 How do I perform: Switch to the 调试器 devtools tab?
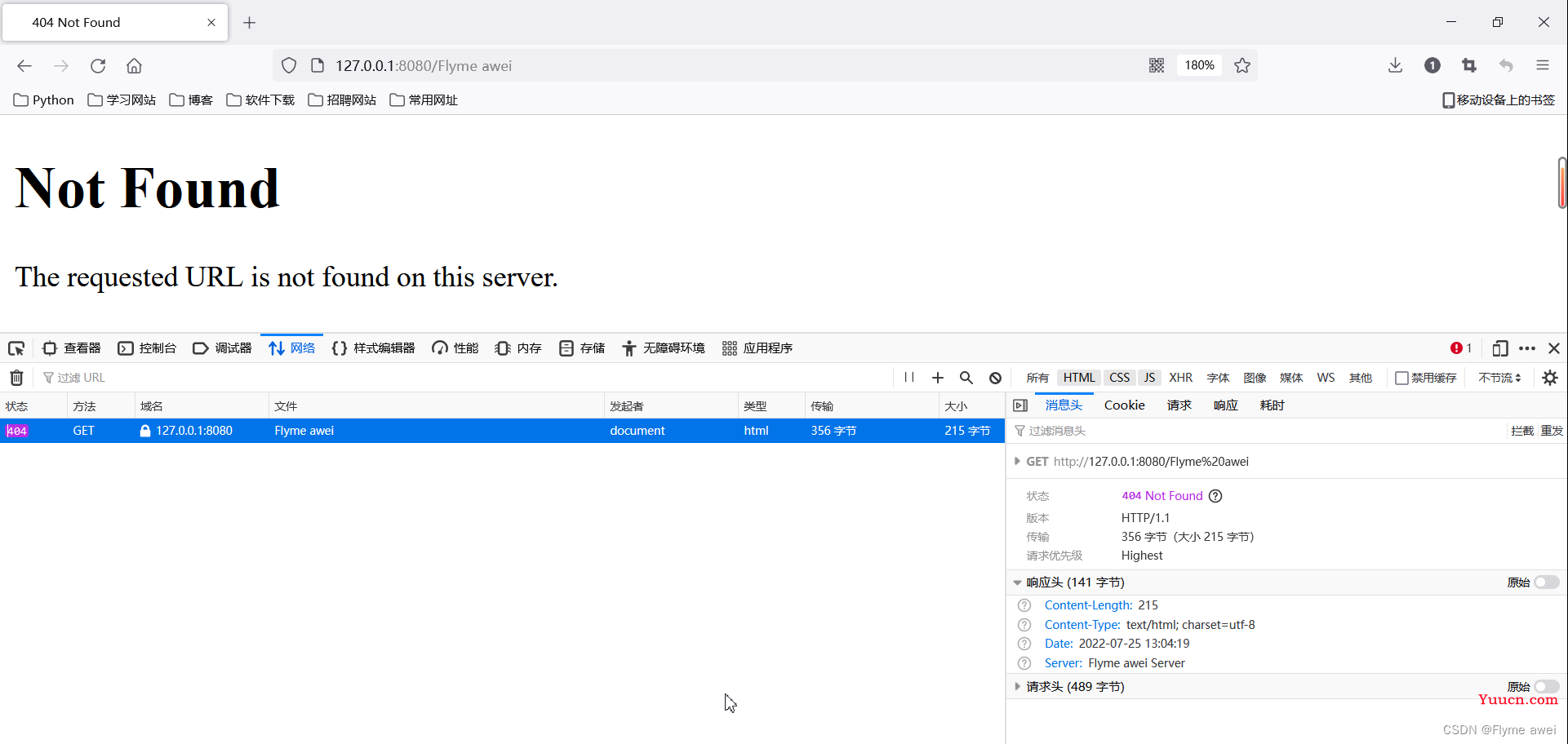pos(223,348)
